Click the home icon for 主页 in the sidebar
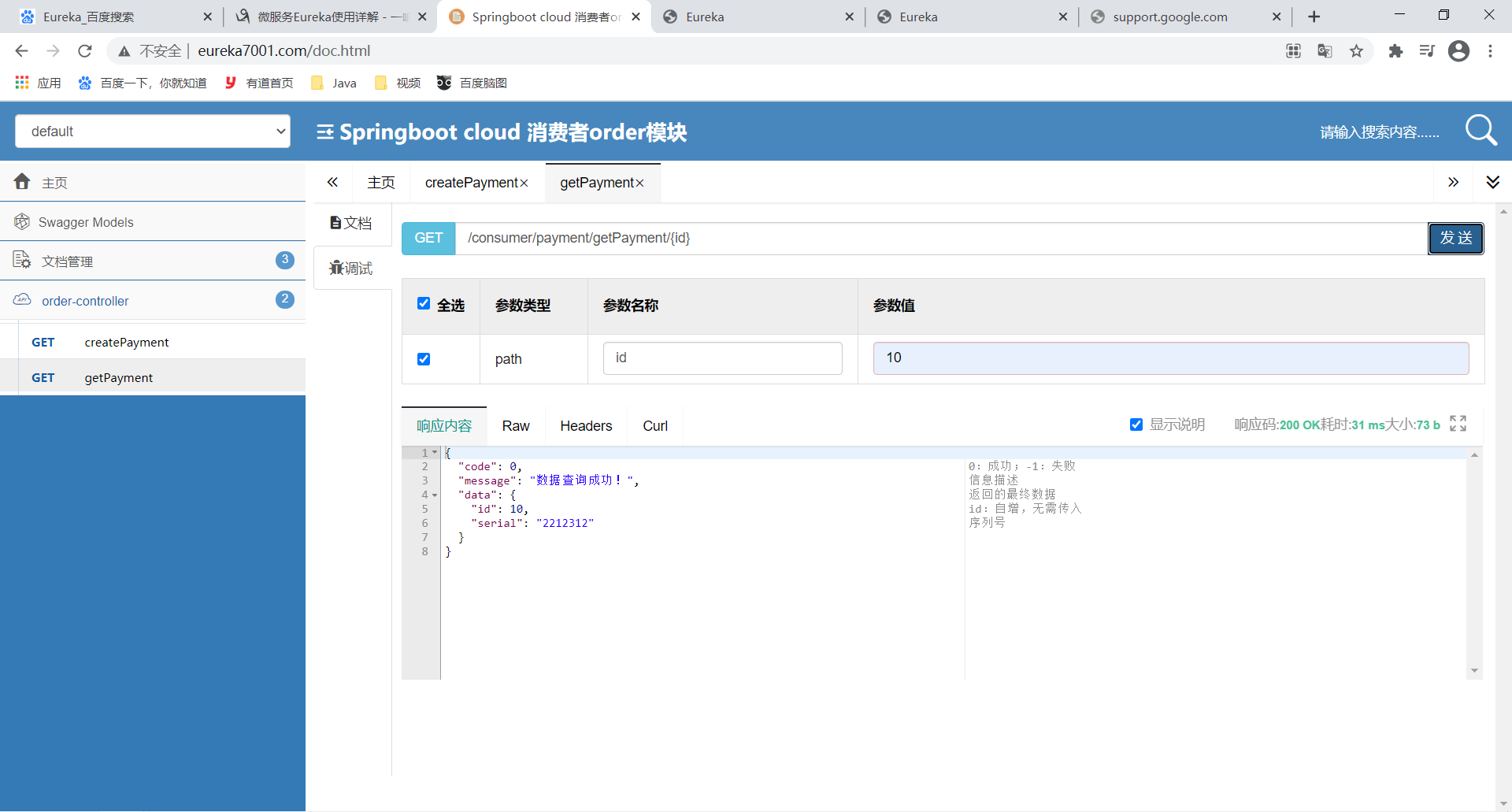The height and width of the screenshot is (812, 1512). pyautogui.click(x=22, y=182)
